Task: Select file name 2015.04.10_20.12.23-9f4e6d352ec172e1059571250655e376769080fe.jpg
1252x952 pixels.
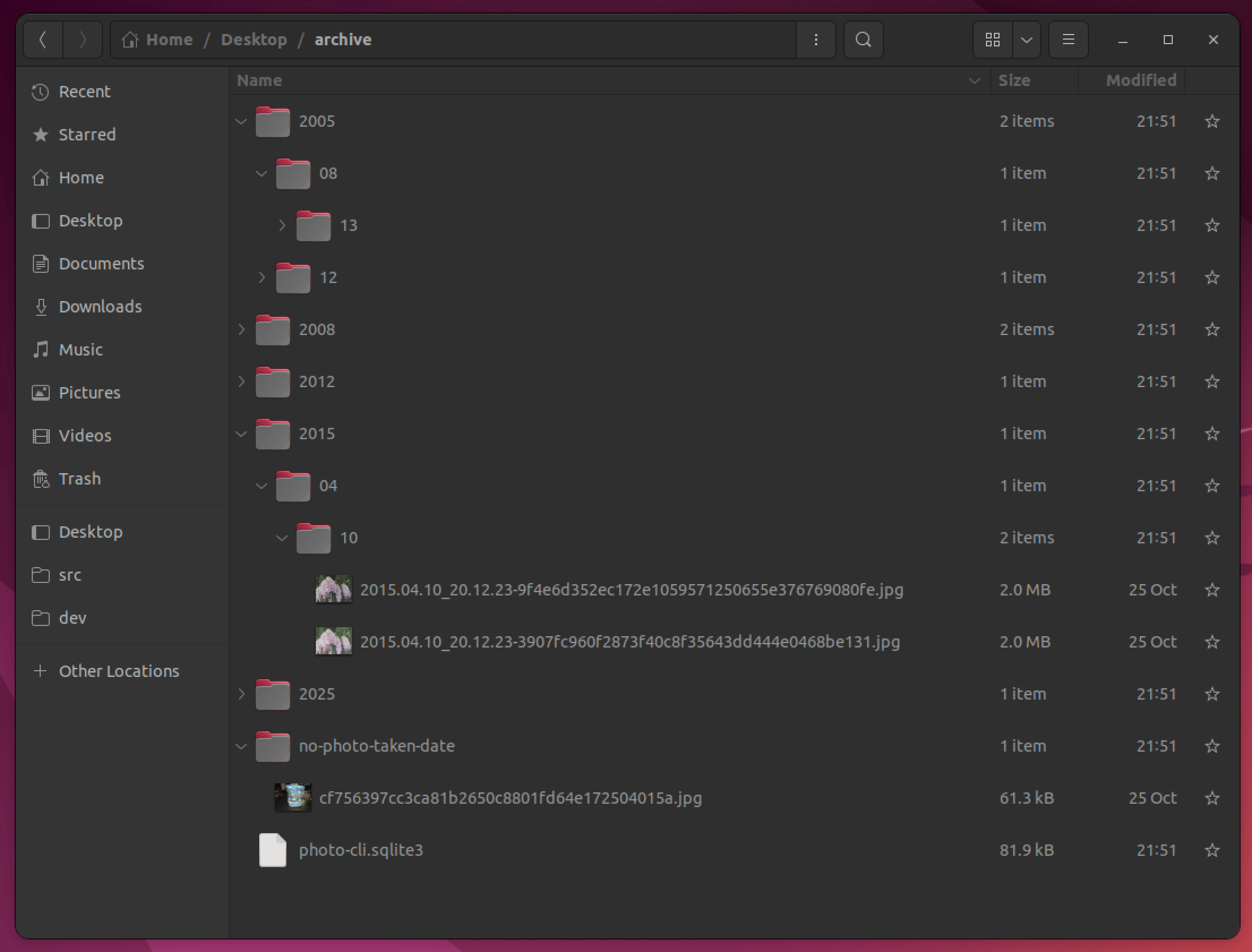Action: click(632, 590)
